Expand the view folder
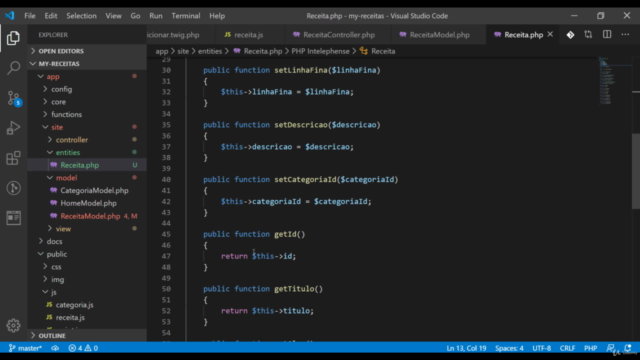 pos(87,229)
